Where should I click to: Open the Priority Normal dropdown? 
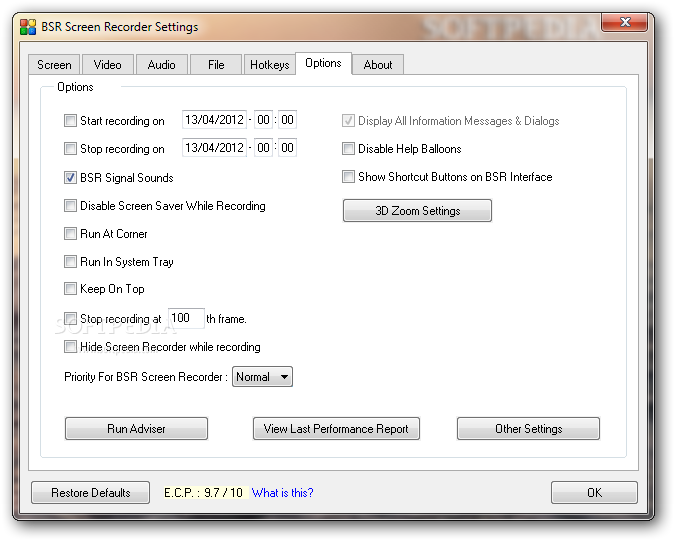(x=262, y=377)
